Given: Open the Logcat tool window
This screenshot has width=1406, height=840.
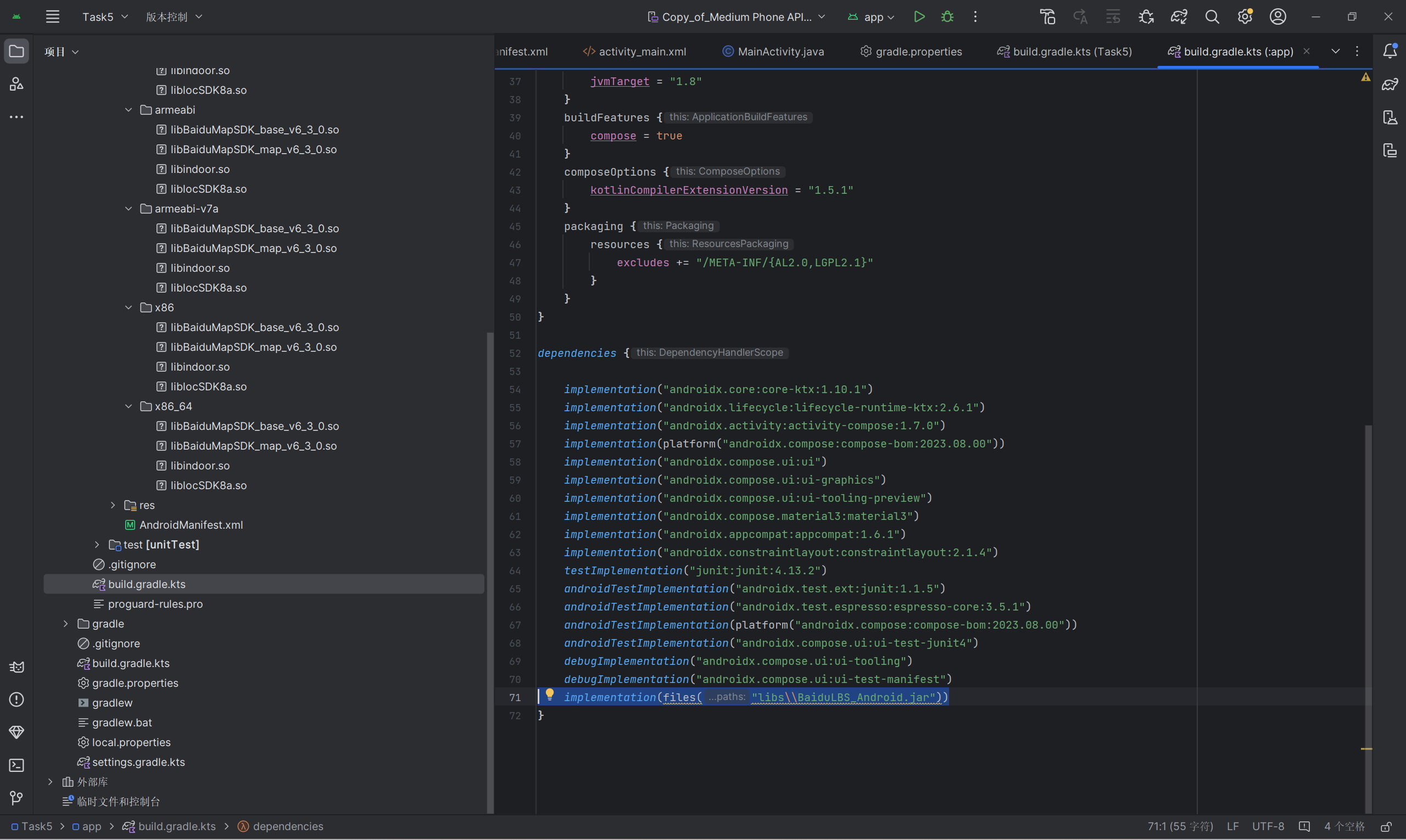Looking at the screenshot, I should pyautogui.click(x=16, y=667).
